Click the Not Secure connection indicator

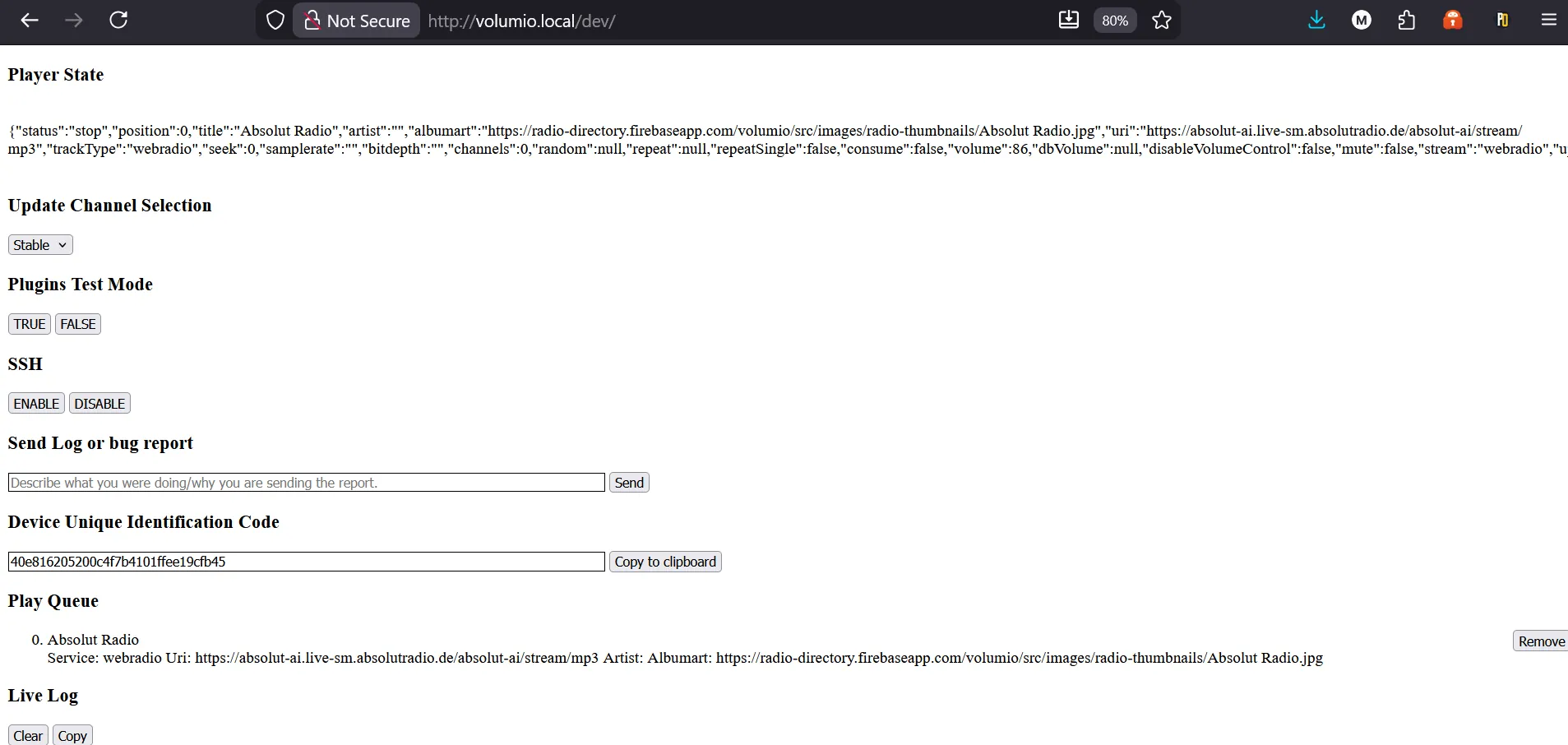click(357, 21)
